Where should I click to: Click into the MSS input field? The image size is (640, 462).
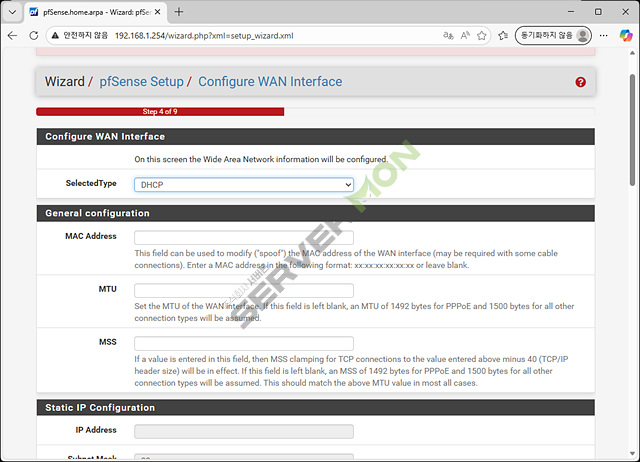[244, 343]
